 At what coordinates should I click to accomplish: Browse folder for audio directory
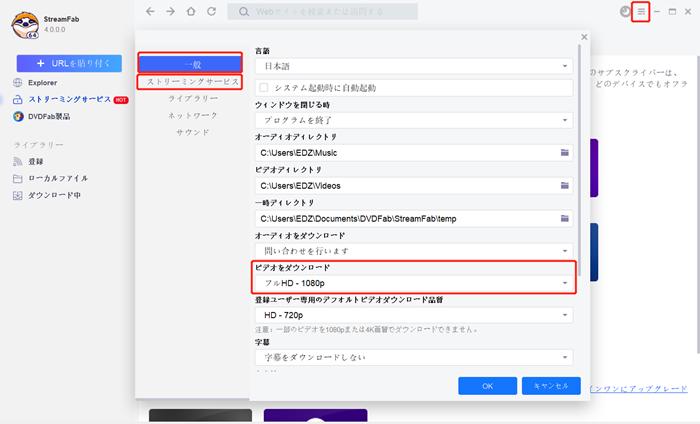565,153
